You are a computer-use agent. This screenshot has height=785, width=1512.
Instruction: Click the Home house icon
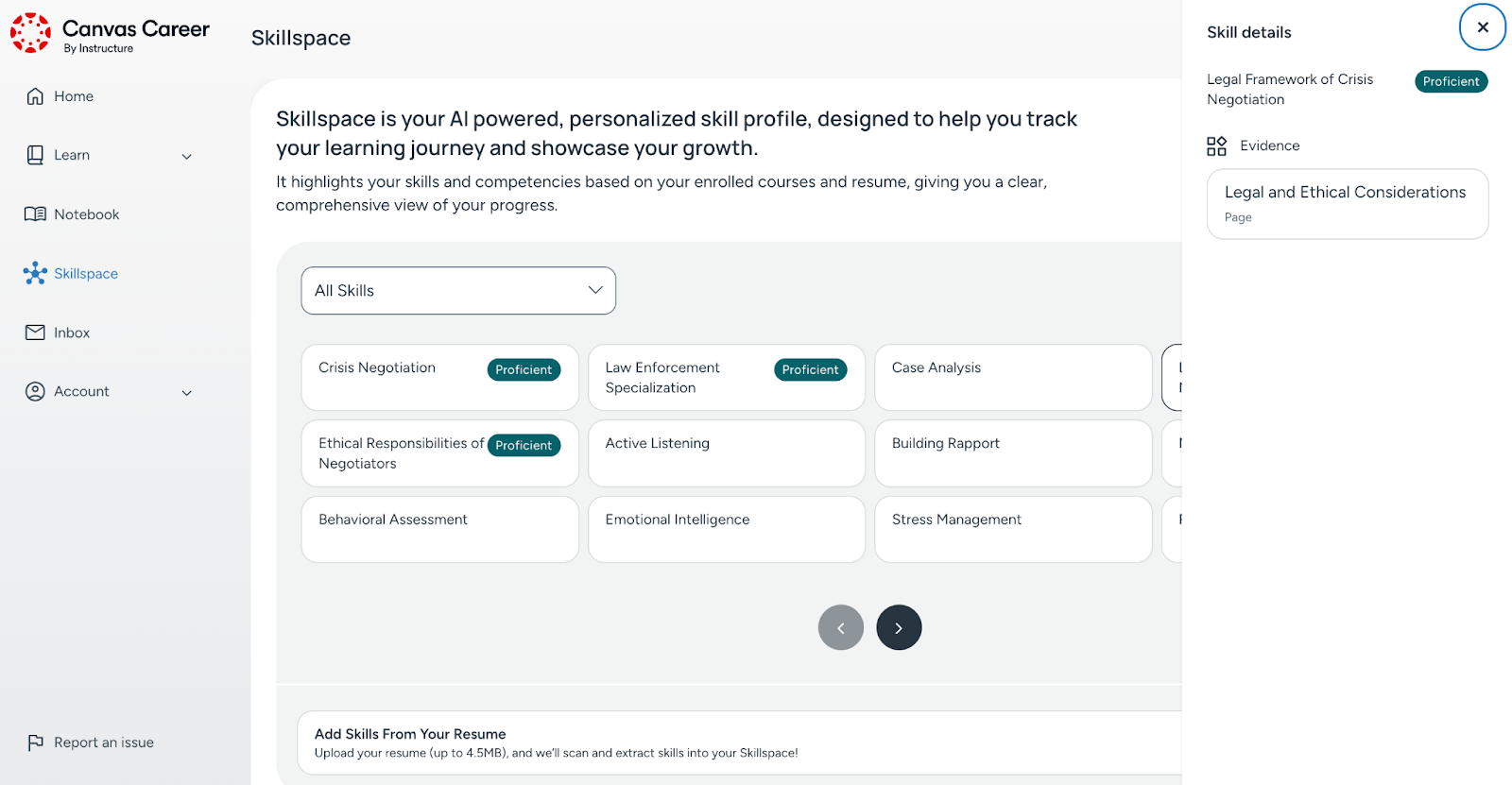[35, 96]
